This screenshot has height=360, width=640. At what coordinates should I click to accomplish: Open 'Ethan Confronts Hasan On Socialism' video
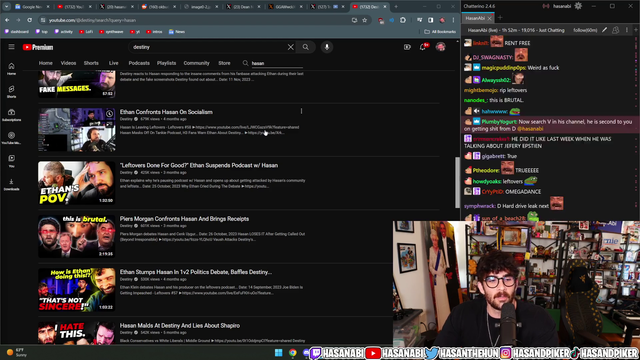click(x=166, y=112)
